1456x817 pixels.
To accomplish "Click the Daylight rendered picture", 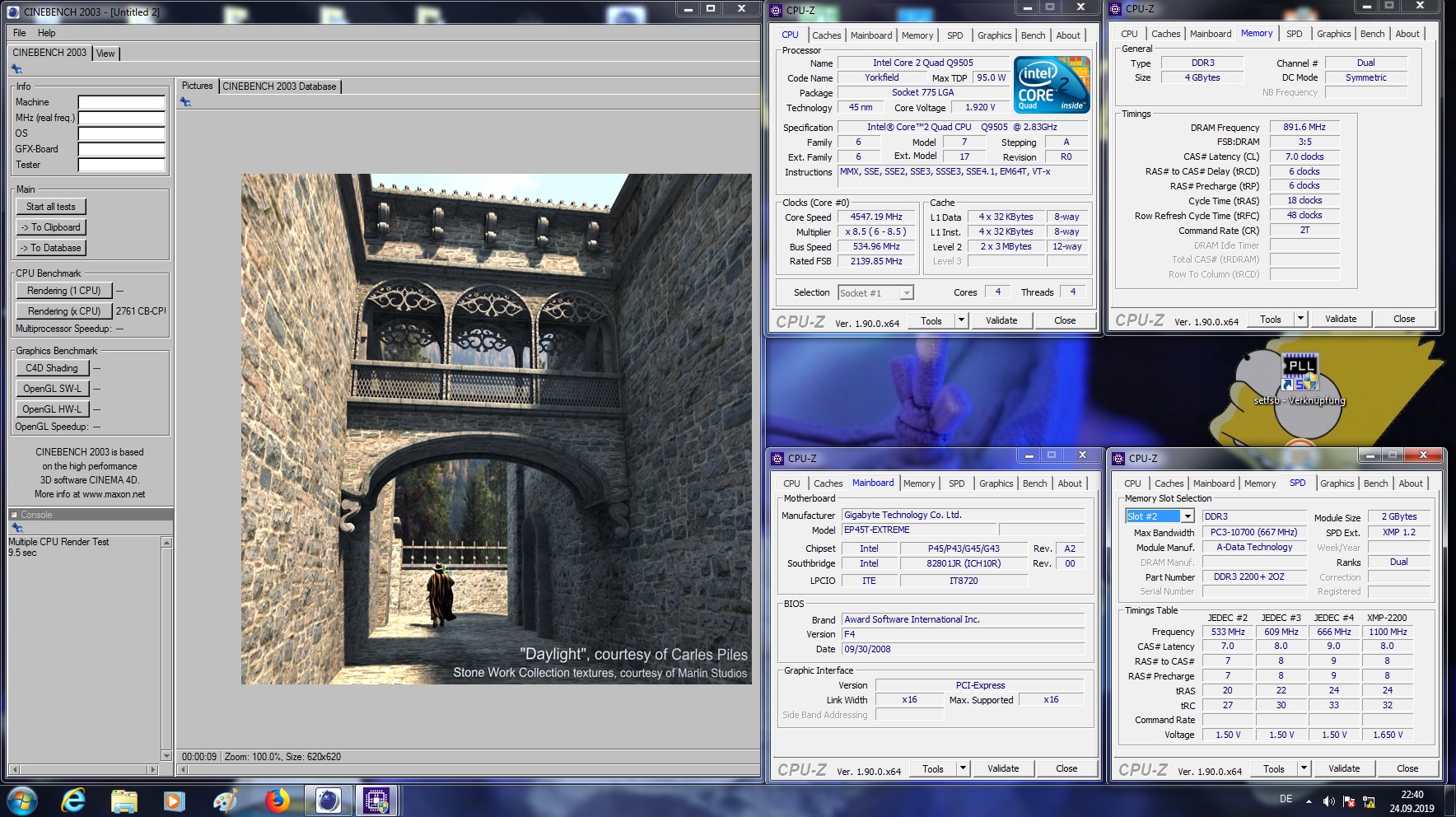I will coord(496,429).
